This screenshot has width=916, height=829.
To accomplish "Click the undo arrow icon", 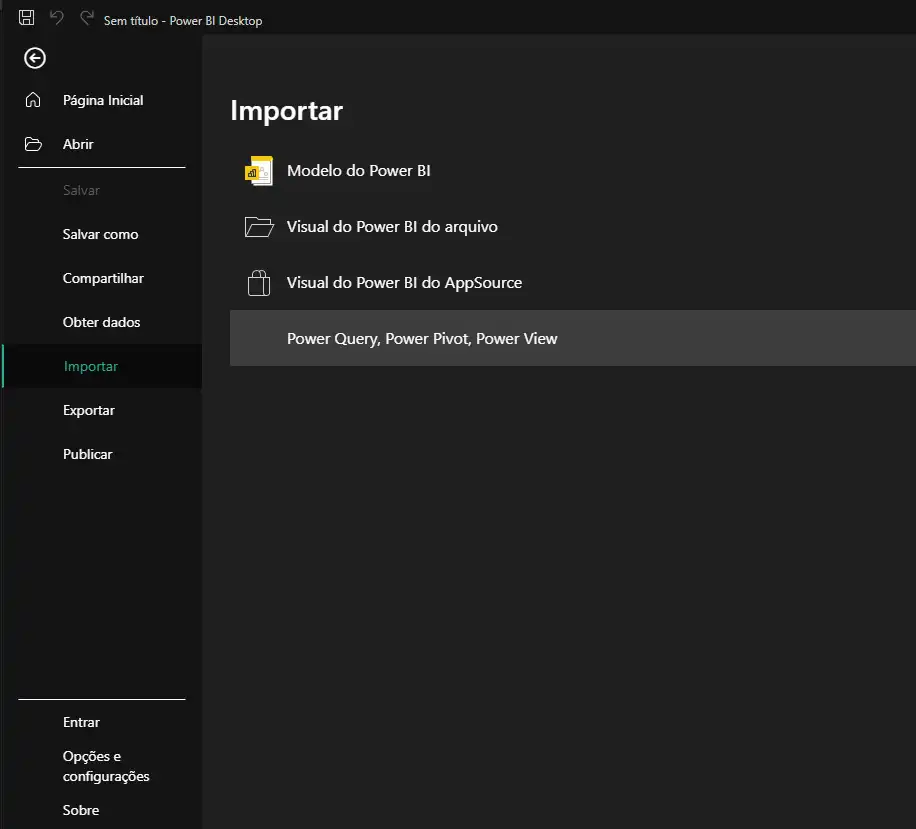I will tap(57, 18).
